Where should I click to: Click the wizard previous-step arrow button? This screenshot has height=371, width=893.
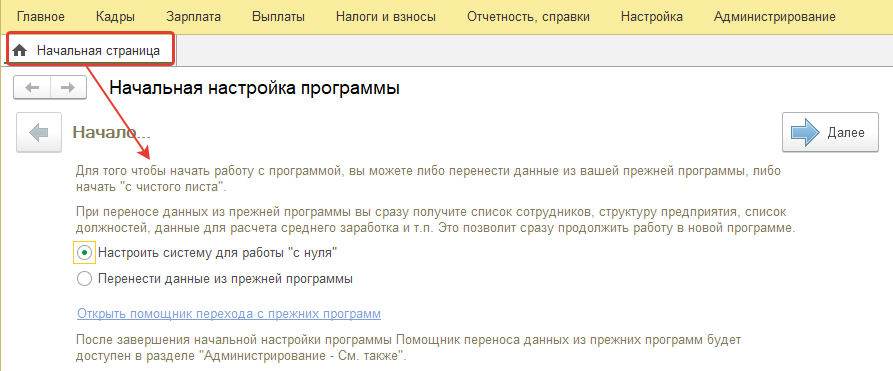(x=39, y=133)
